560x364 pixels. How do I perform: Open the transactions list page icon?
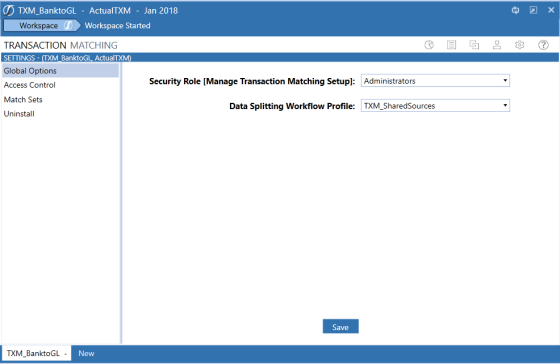click(x=451, y=45)
